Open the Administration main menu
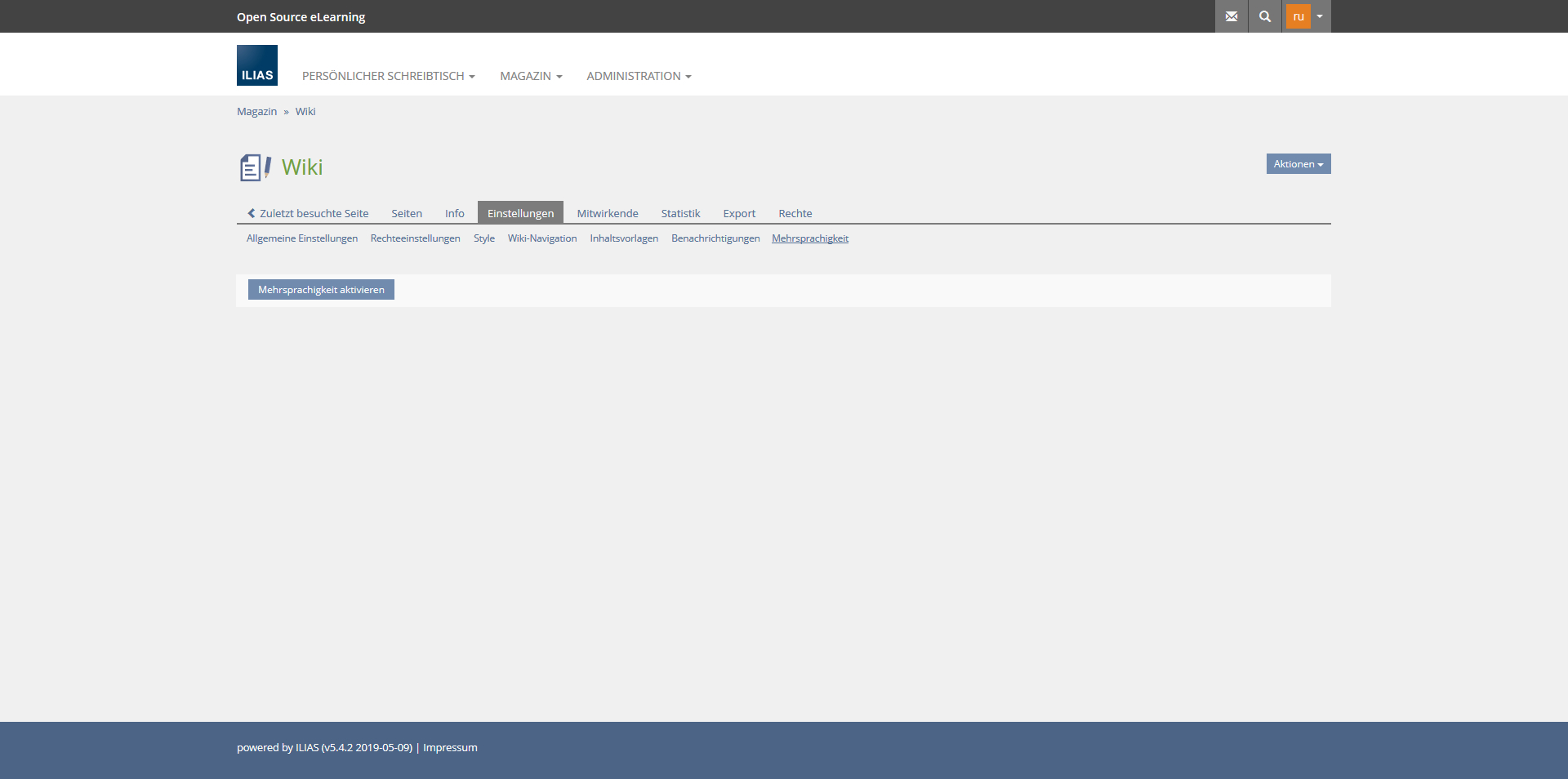Image resolution: width=1568 pixels, height=779 pixels. point(639,76)
